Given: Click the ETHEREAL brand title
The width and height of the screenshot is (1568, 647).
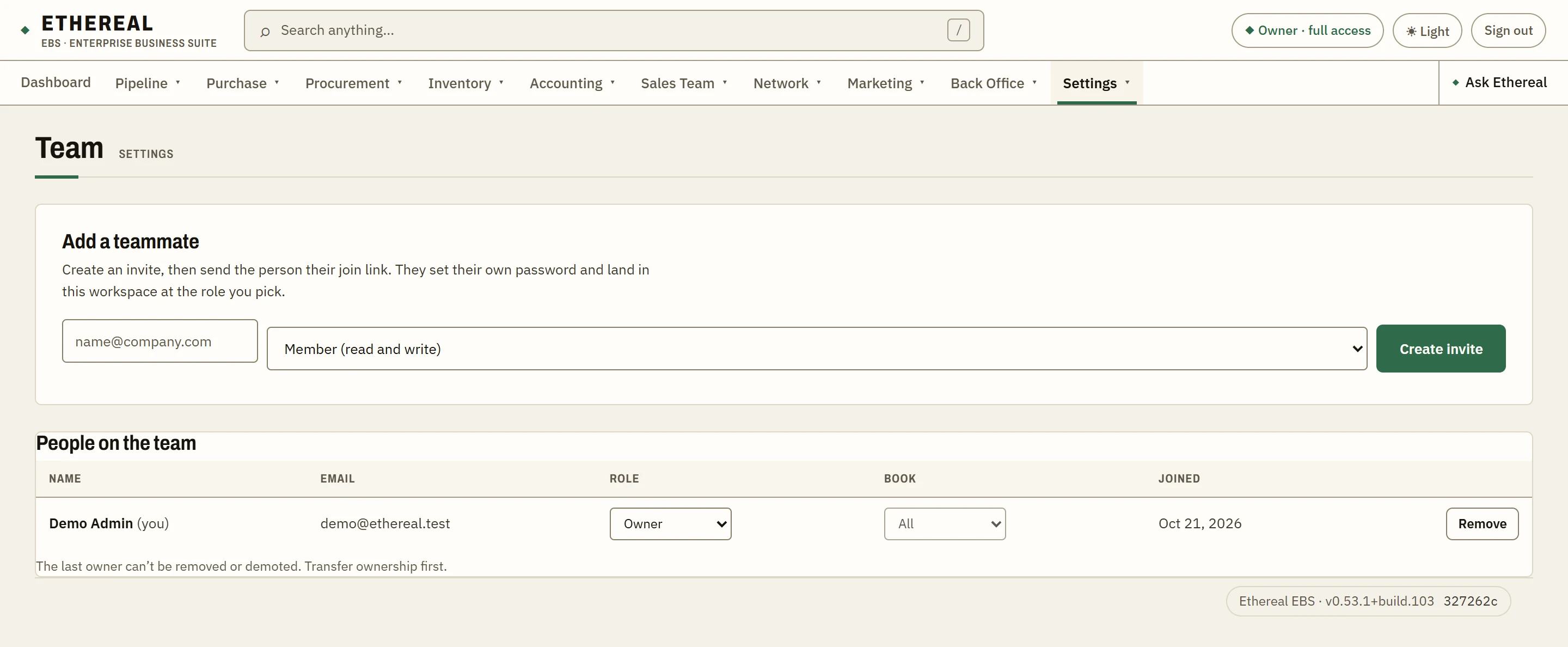Looking at the screenshot, I should coord(97,23).
